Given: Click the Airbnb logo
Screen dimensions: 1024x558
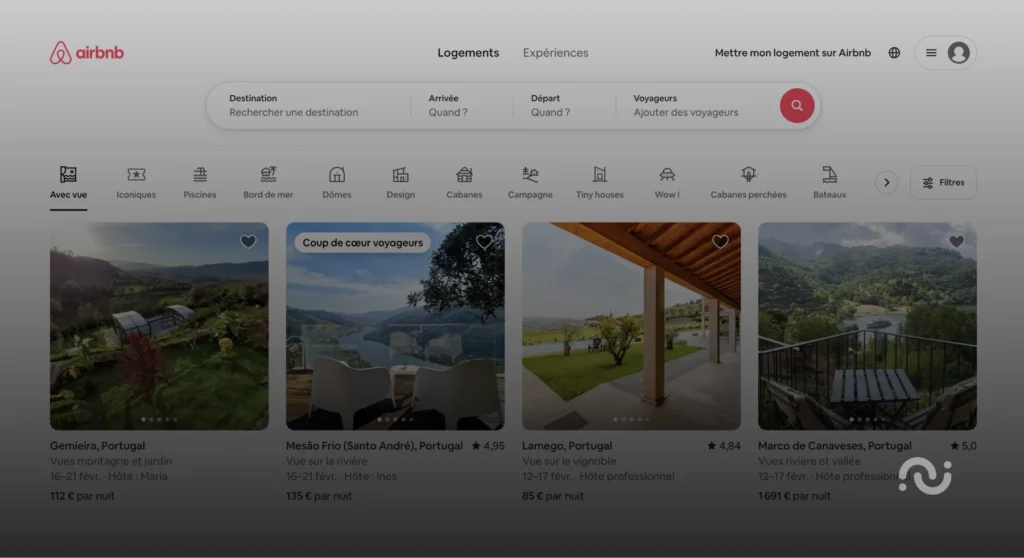Looking at the screenshot, I should pyautogui.click(x=87, y=53).
